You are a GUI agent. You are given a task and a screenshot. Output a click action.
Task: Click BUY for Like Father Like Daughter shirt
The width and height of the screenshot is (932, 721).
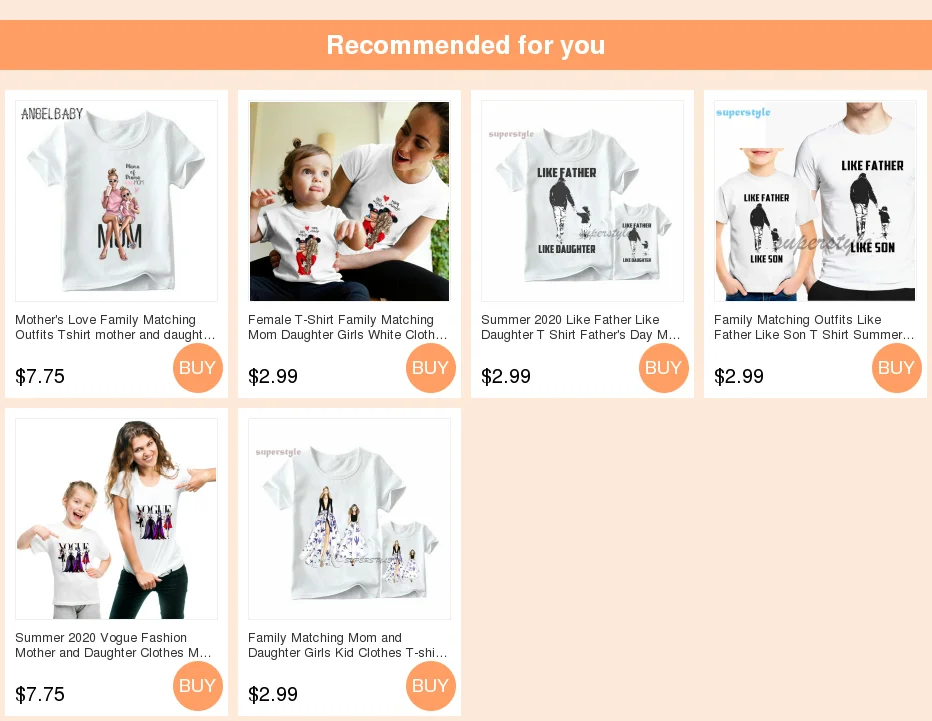click(664, 368)
